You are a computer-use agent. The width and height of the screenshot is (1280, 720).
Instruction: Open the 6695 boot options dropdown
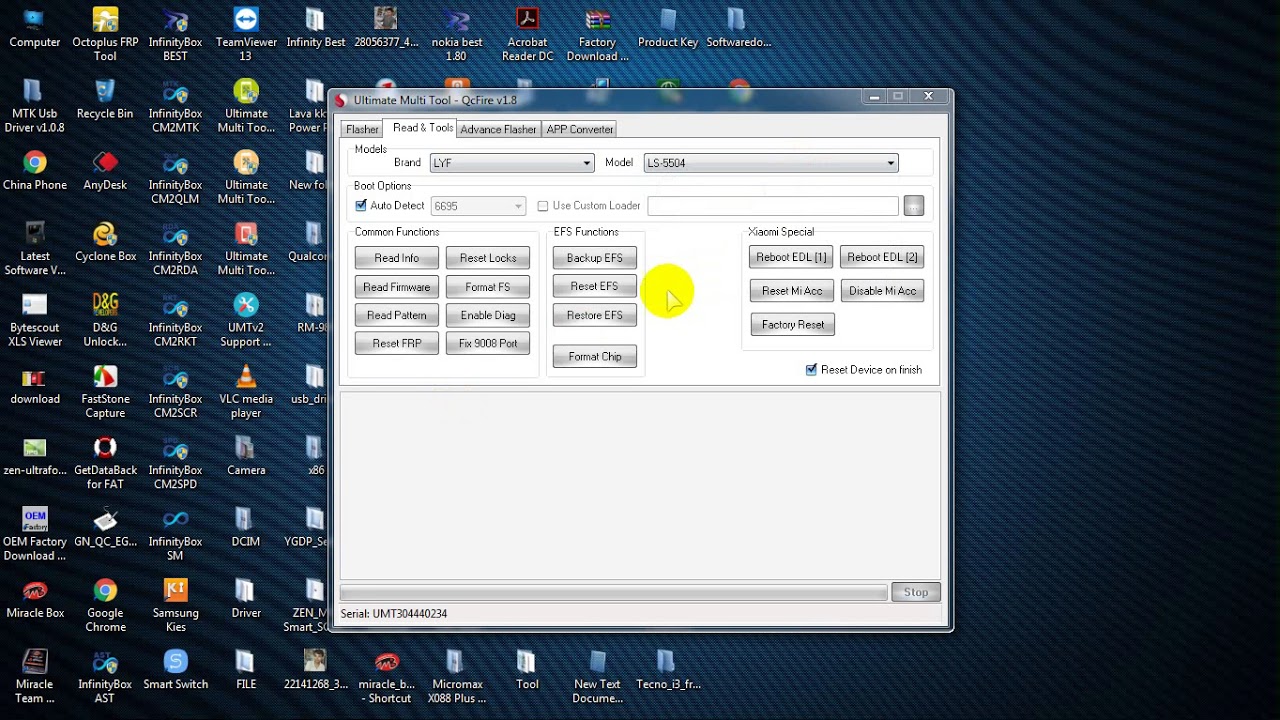click(x=478, y=206)
